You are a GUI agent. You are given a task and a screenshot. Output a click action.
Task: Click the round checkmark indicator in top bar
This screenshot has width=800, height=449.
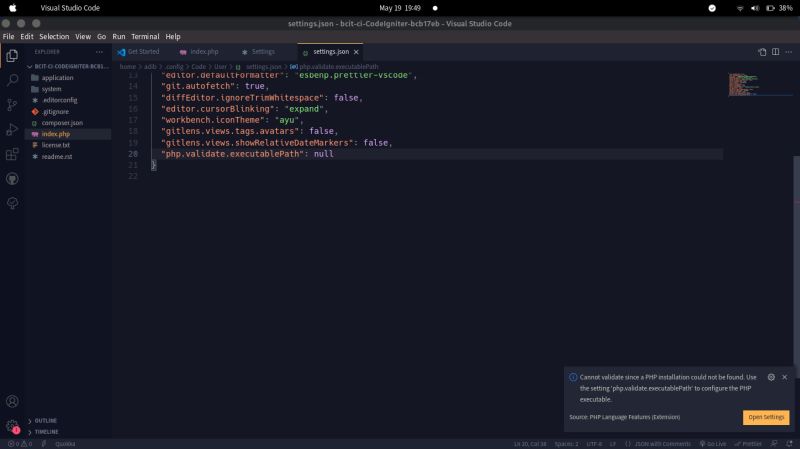712,8
